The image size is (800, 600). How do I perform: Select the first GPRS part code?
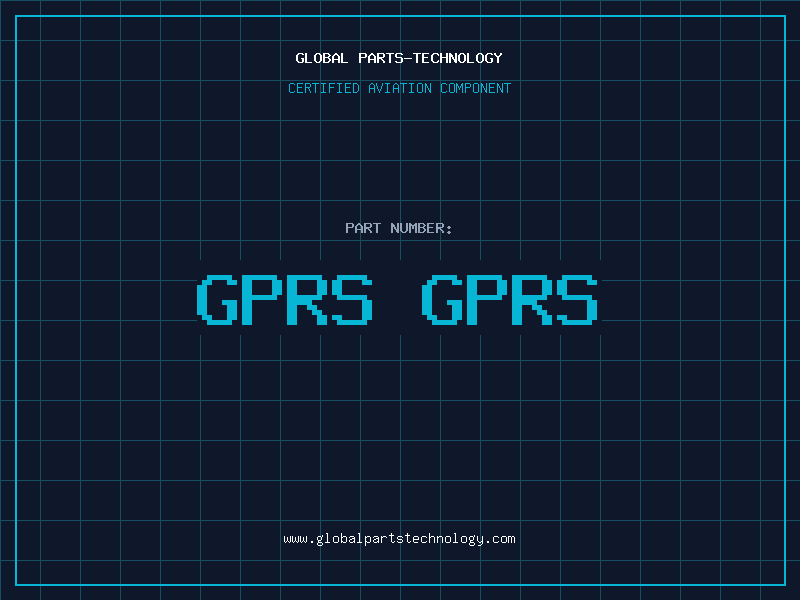[285, 300]
